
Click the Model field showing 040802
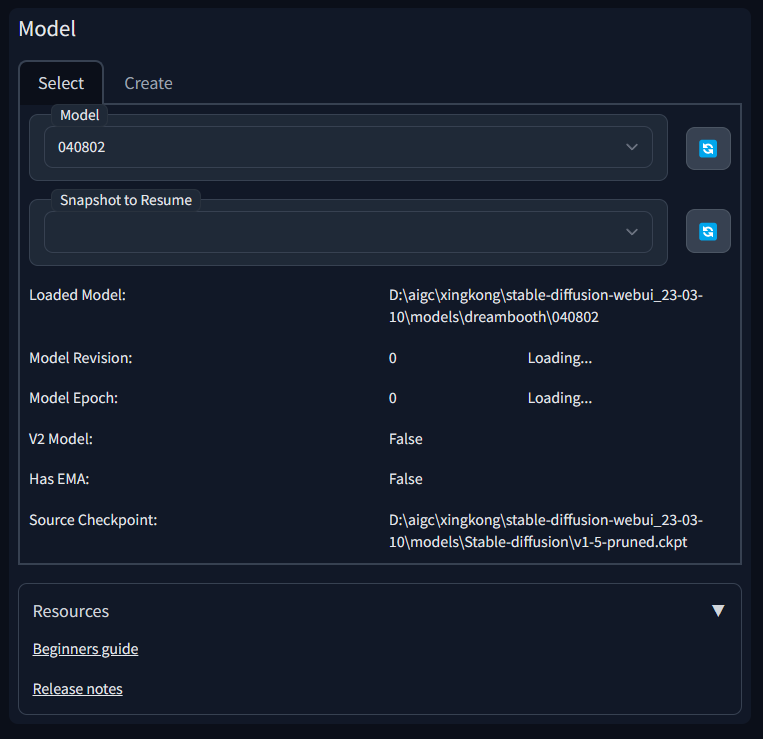(330, 147)
